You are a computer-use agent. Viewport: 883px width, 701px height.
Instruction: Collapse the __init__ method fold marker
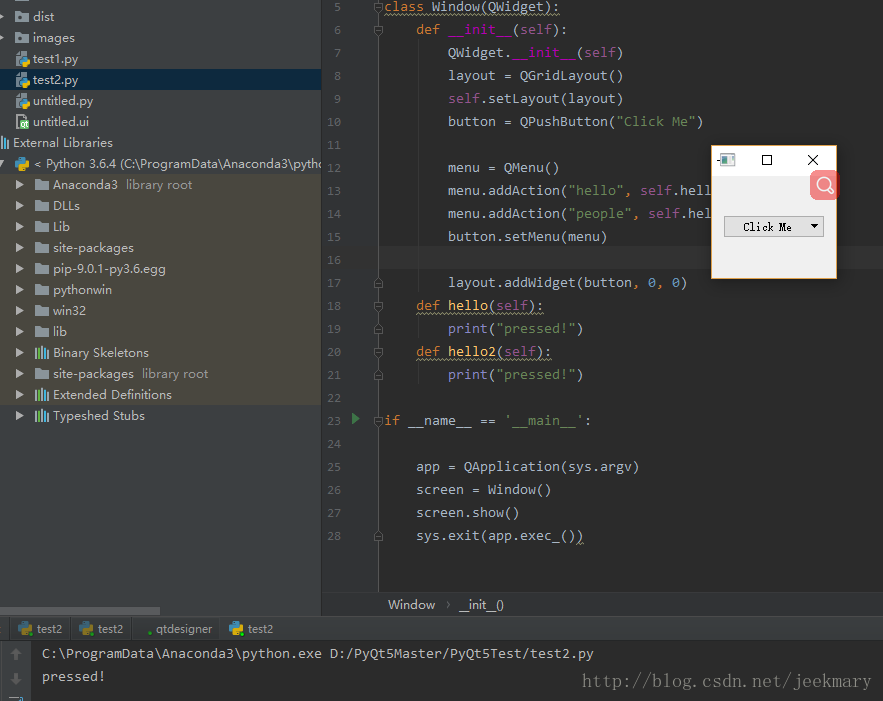(x=378, y=30)
